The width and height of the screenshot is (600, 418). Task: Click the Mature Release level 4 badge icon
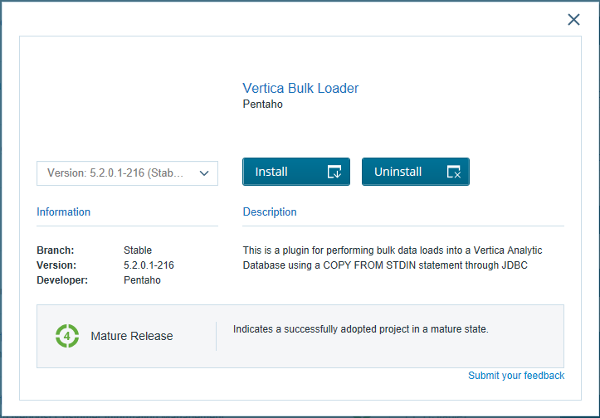[x=67, y=336]
